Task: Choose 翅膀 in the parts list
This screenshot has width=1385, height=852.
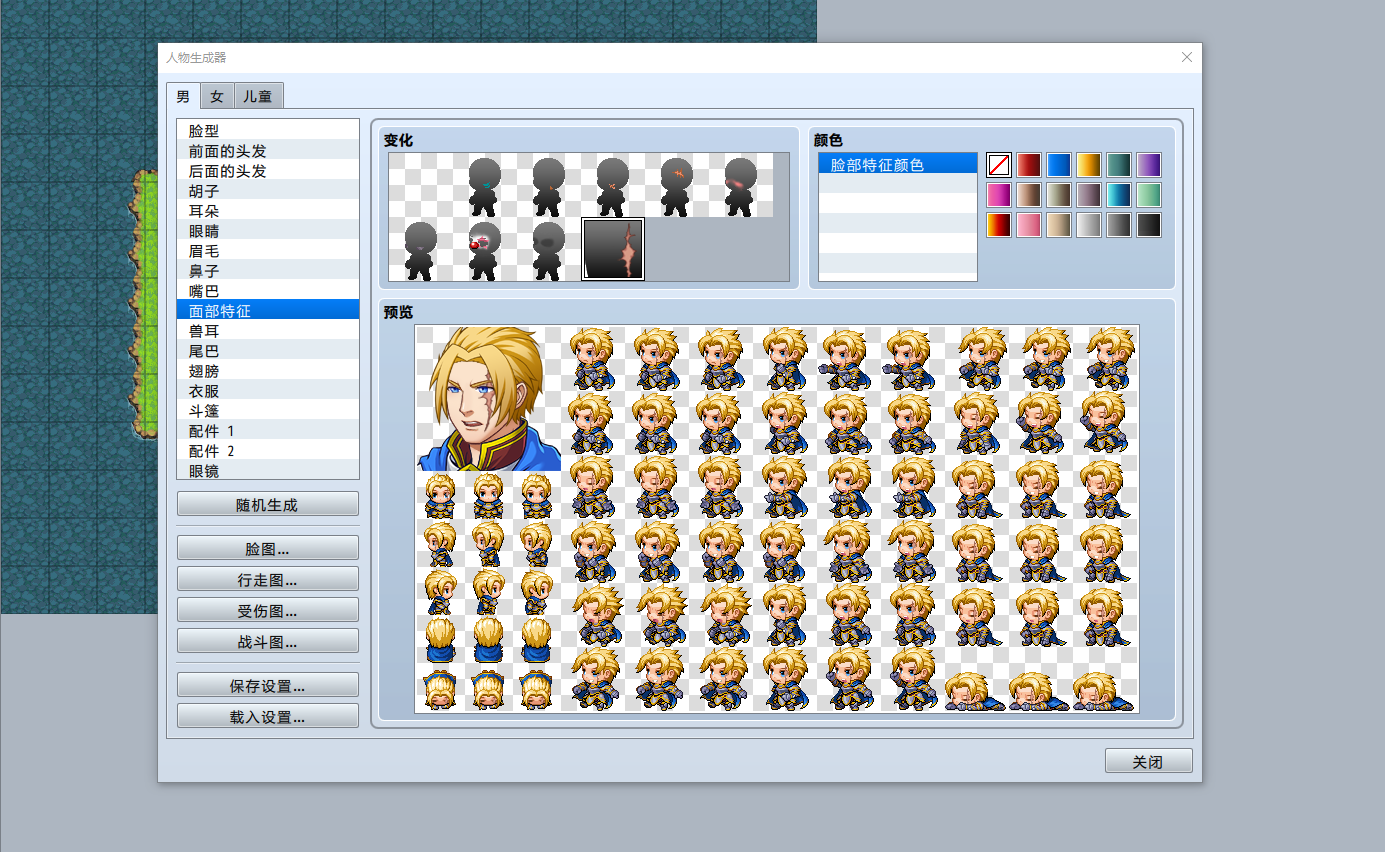Action: (268, 370)
